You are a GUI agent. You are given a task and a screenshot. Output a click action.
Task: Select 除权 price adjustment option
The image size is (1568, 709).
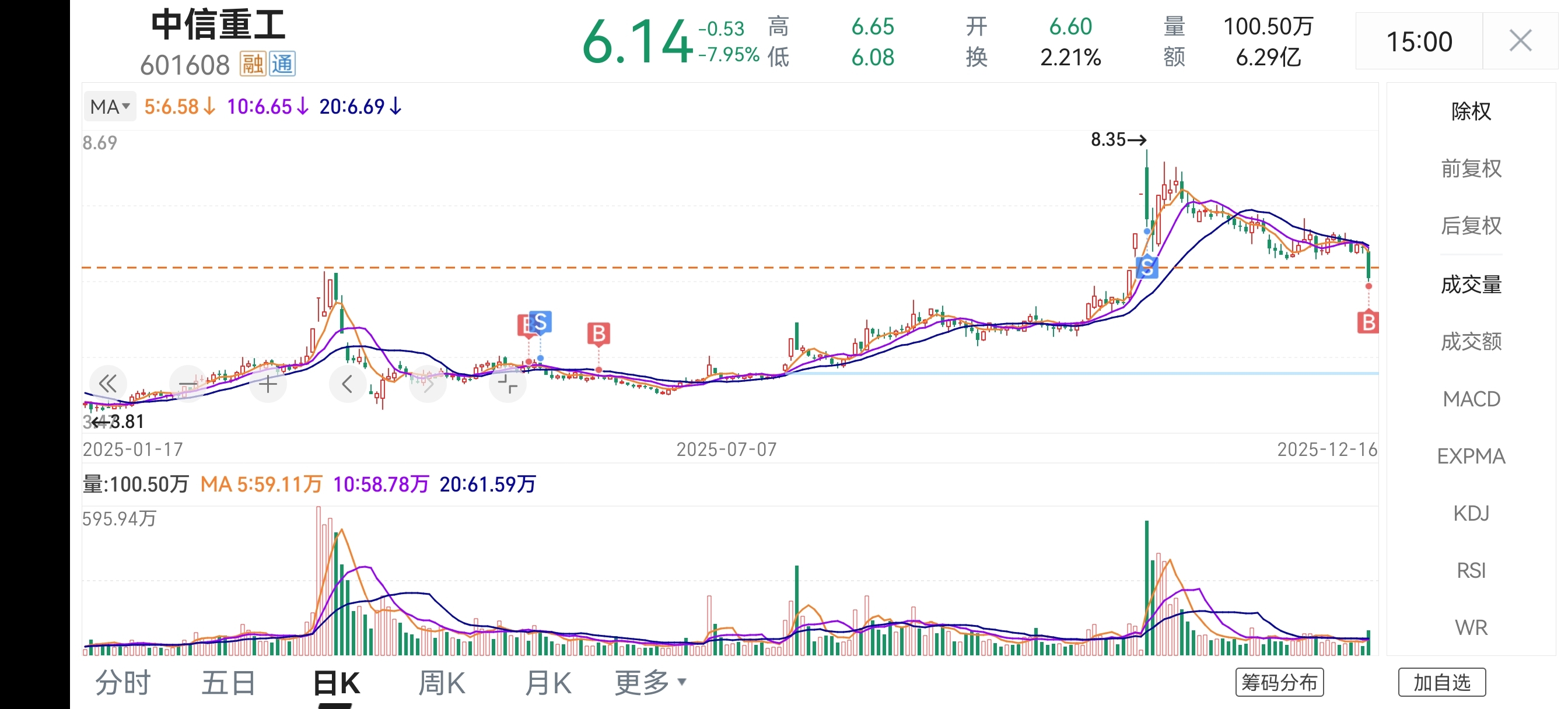click(x=1471, y=111)
